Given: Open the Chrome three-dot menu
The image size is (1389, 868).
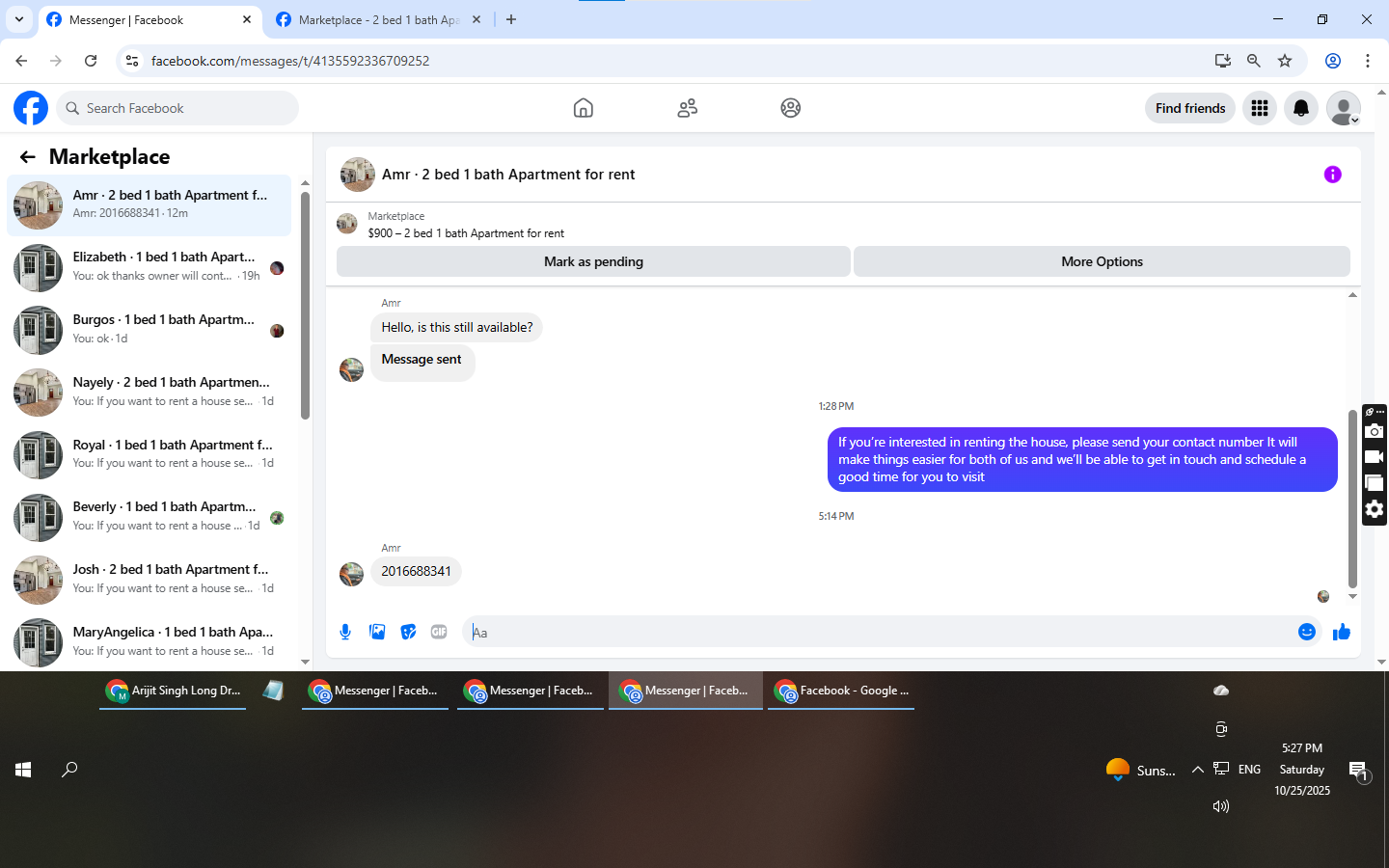Looking at the screenshot, I should click(1367, 61).
